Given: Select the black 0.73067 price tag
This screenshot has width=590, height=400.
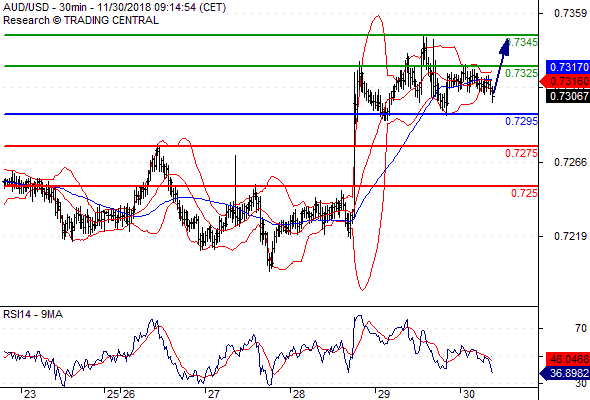Looking at the screenshot, I should point(567,96).
